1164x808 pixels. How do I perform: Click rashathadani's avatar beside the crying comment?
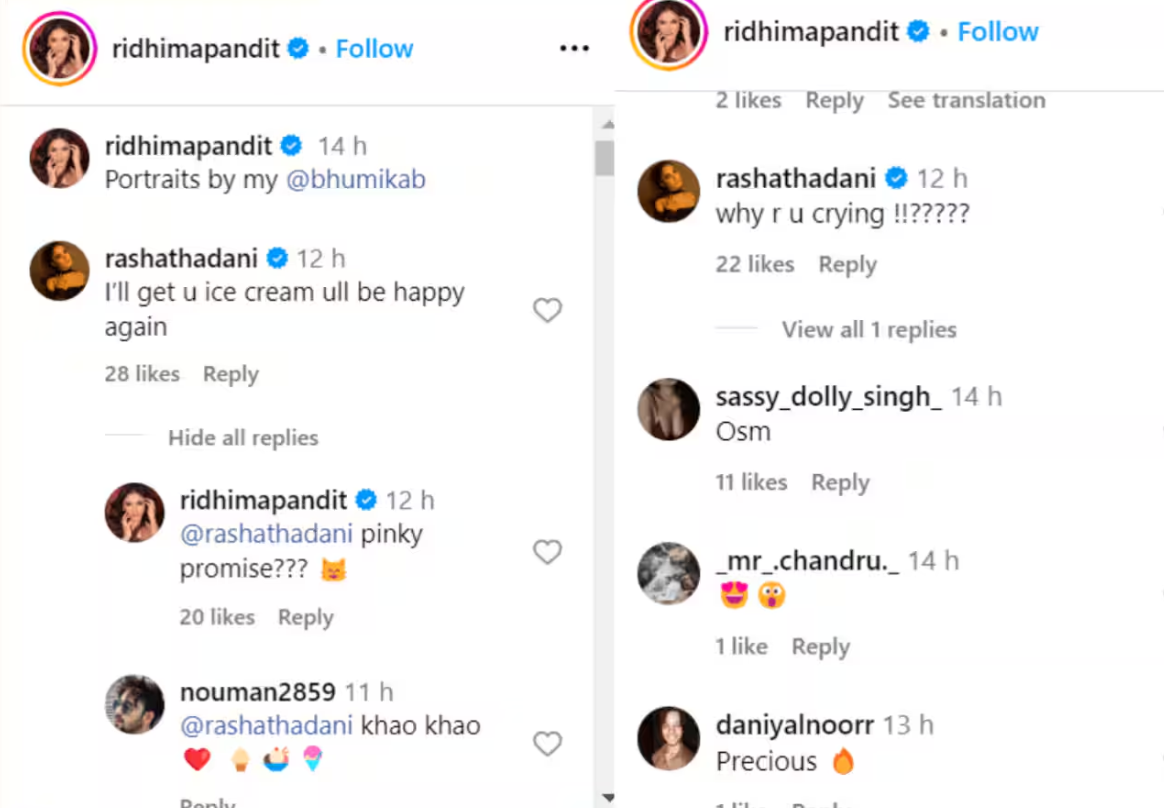point(669,190)
